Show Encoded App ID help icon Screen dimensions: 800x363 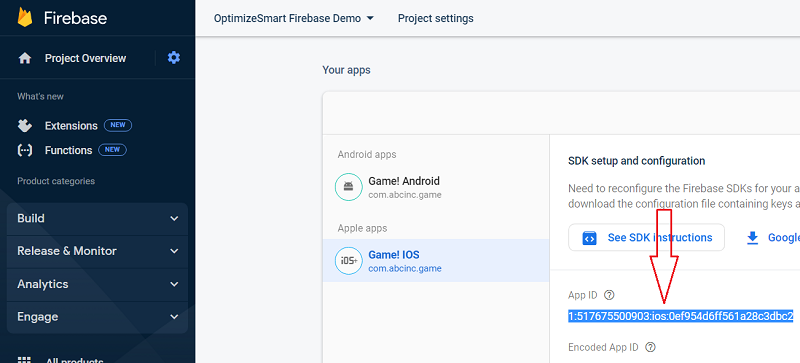pos(650,347)
